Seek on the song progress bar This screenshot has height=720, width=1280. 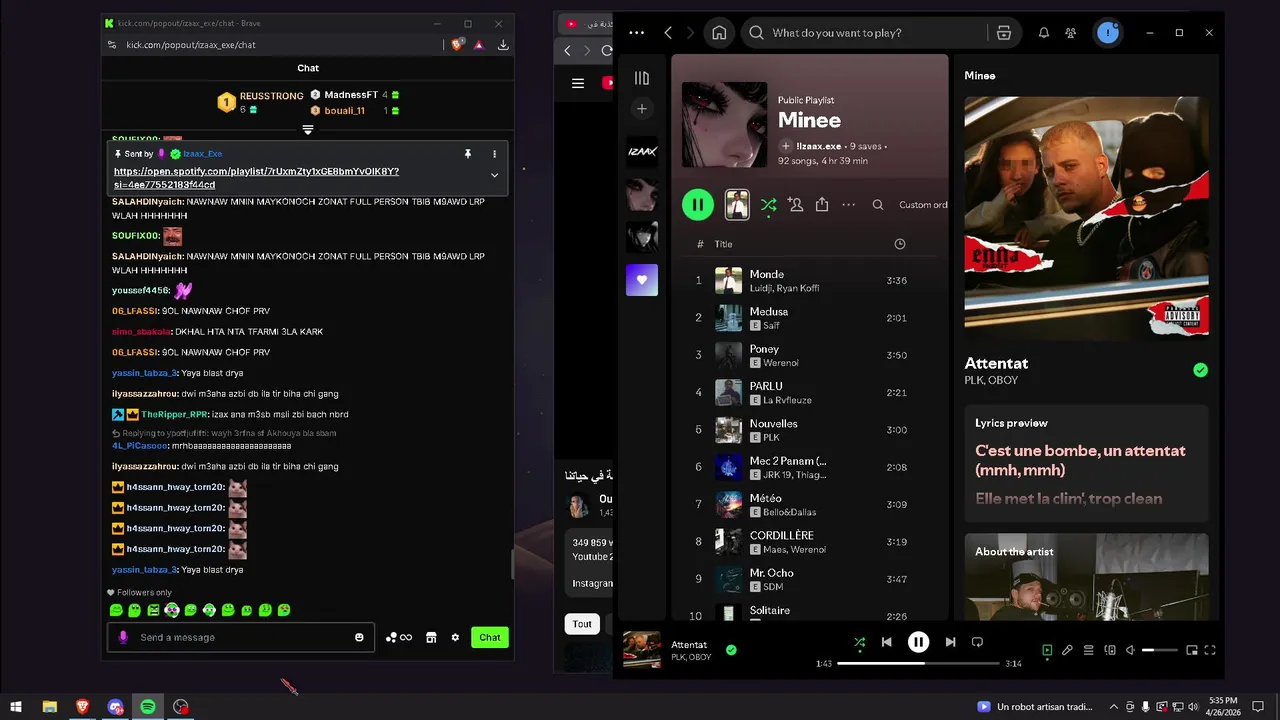[918, 663]
